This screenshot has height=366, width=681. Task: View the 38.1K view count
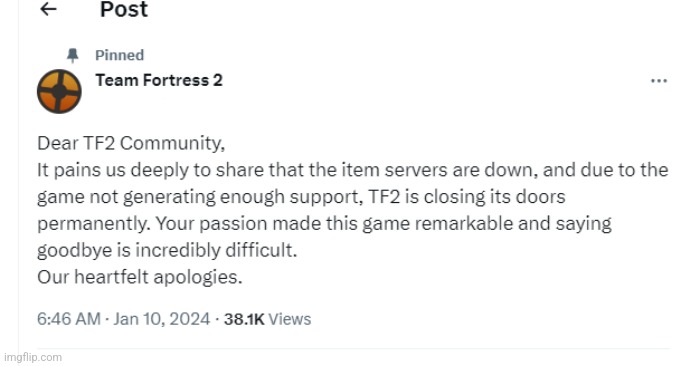[244, 319]
